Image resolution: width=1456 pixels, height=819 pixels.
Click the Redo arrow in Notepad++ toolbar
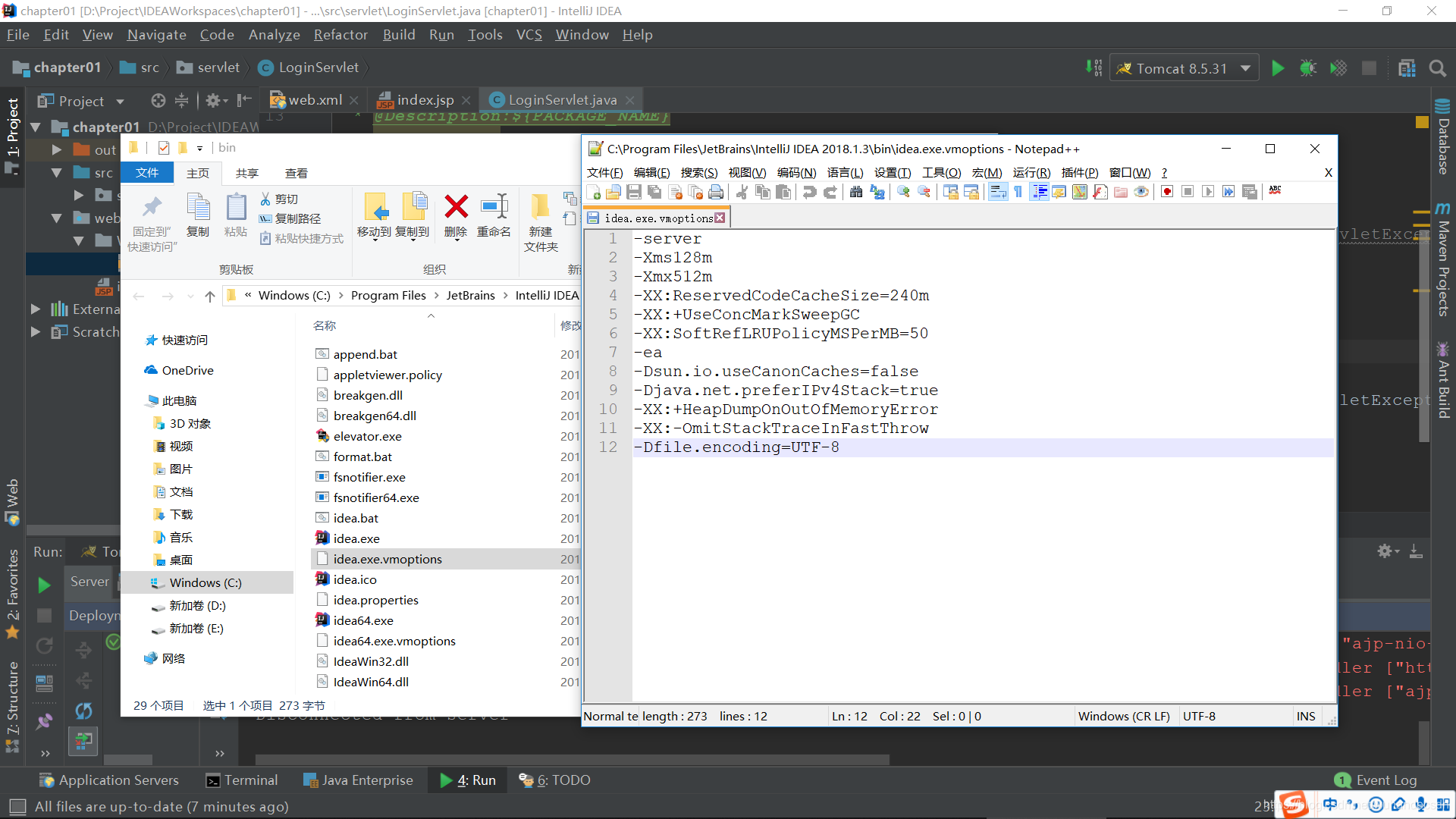830,193
